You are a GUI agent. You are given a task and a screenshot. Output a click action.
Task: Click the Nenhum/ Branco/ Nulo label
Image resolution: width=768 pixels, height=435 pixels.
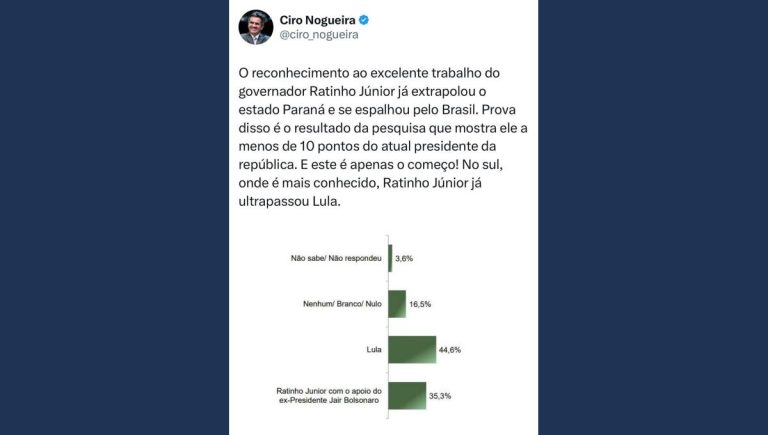pyautogui.click(x=342, y=304)
